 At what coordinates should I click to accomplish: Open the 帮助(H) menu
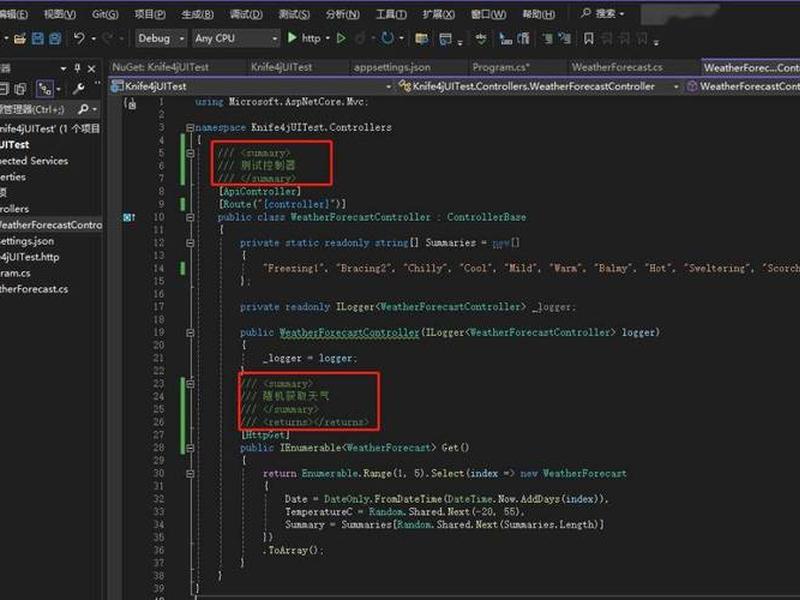538,14
